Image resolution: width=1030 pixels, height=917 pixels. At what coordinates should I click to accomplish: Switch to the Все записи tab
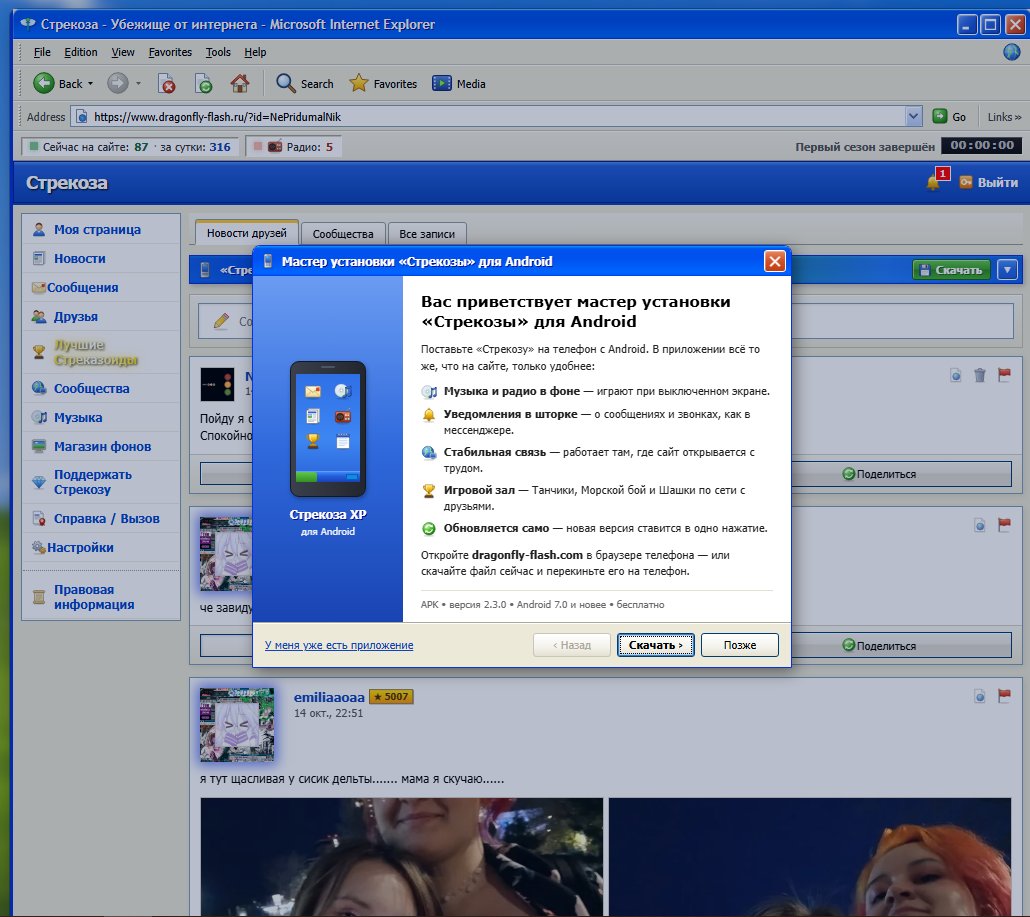[x=427, y=234]
